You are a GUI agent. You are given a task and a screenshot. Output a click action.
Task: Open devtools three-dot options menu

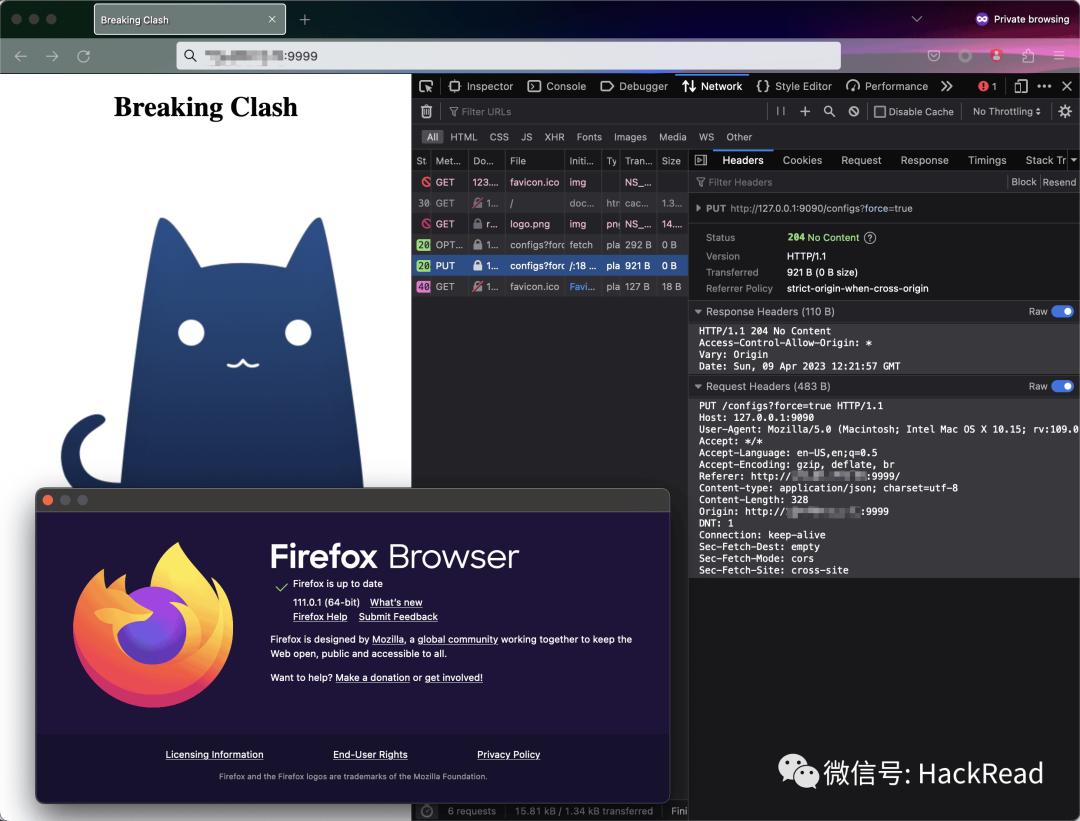1044,86
